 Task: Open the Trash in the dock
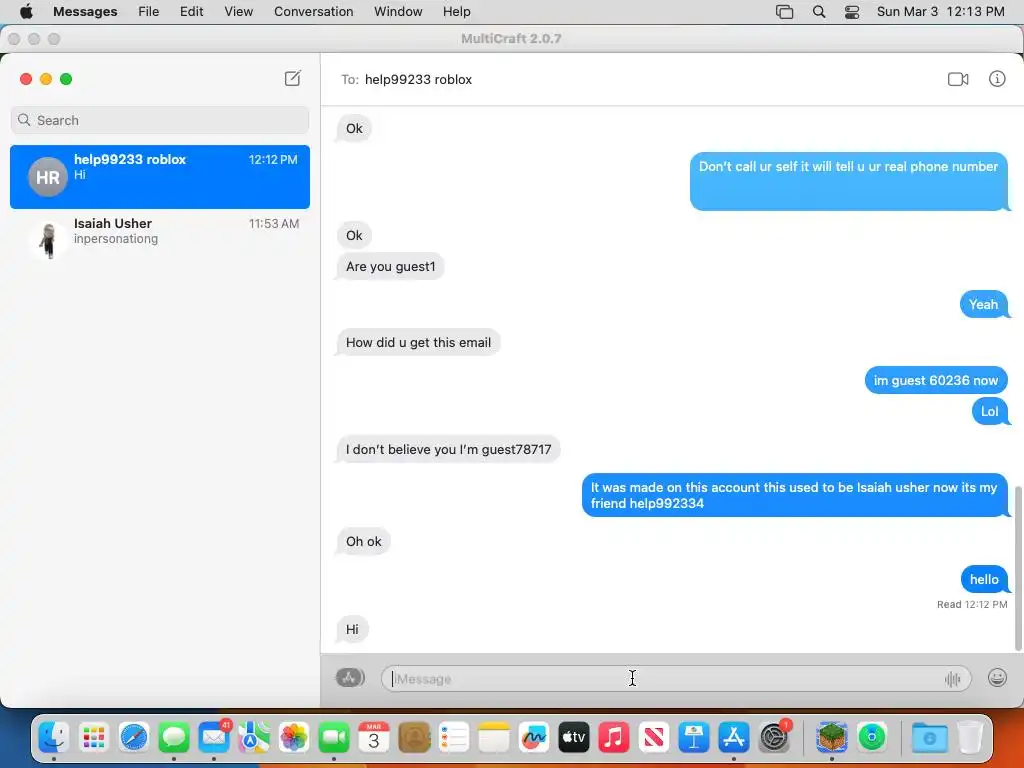tap(970, 737)
